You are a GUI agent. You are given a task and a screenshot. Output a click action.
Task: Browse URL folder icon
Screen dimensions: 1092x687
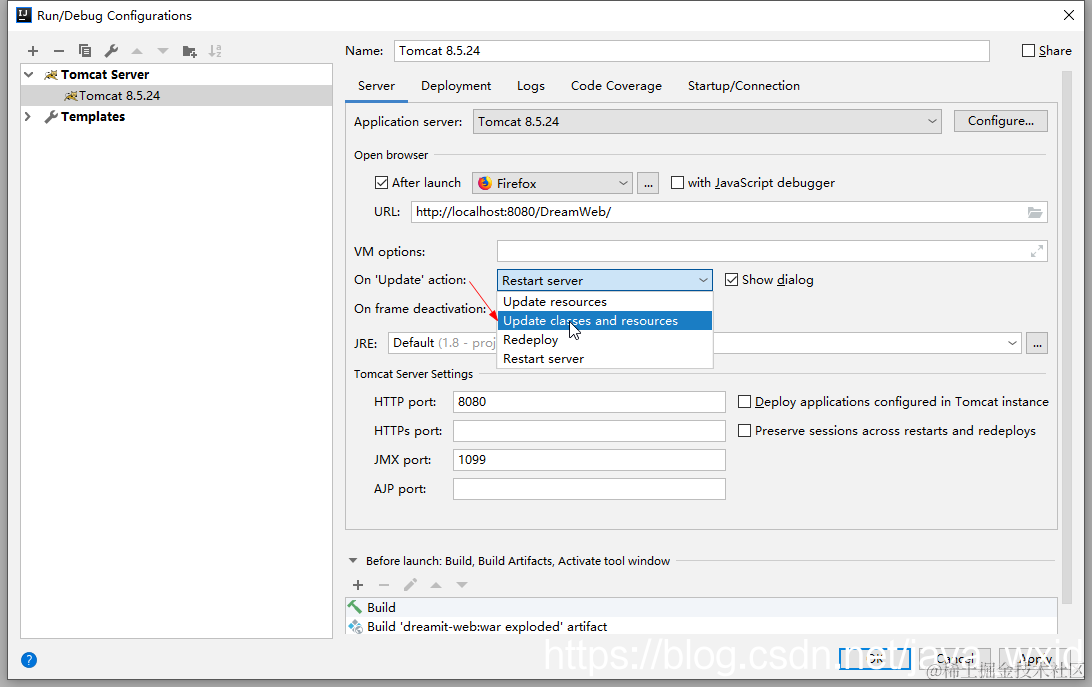point(1035,213)
